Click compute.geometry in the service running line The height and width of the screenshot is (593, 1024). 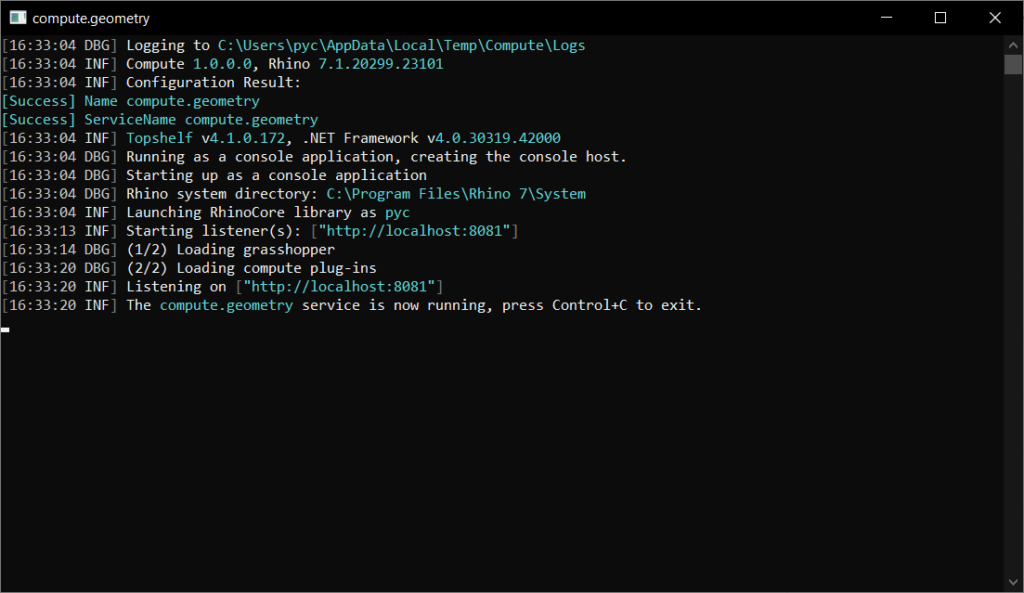(226, 305)
